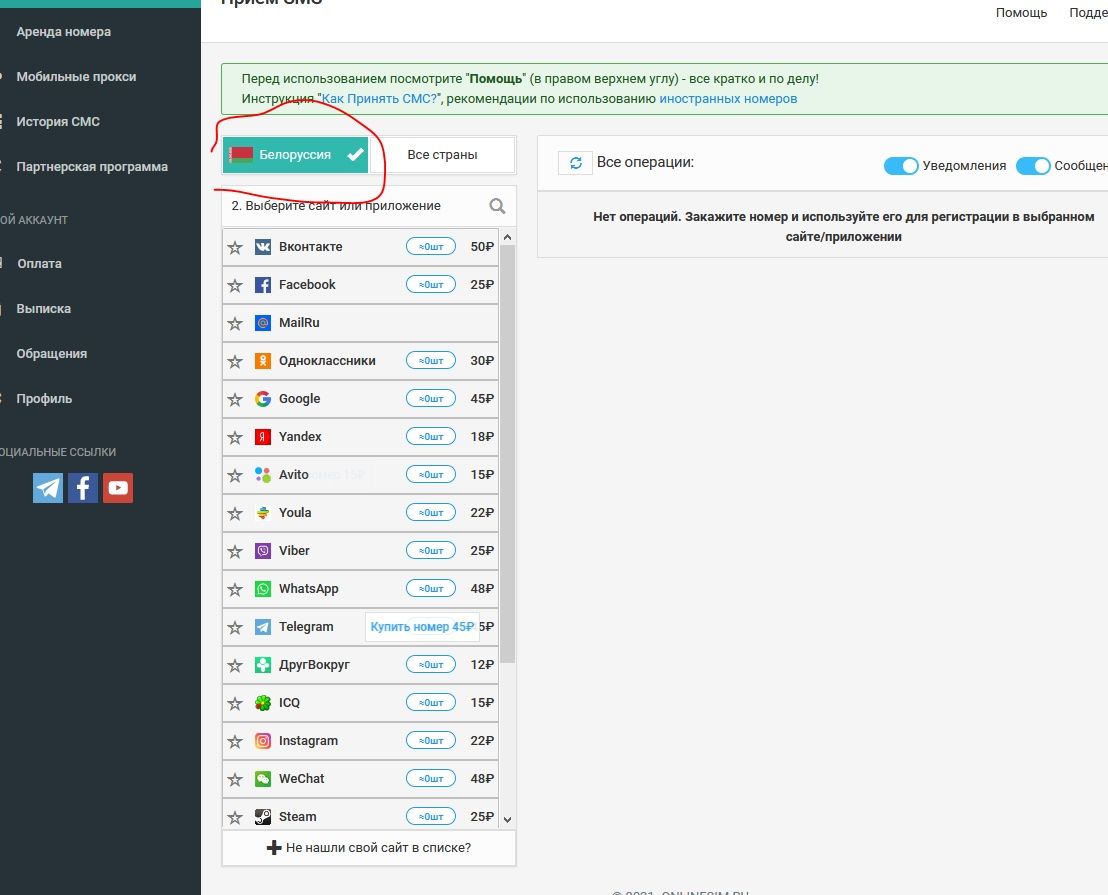Favorite Вконтакте with its star icon
The image size is (1108, 895).
(235, 247)
